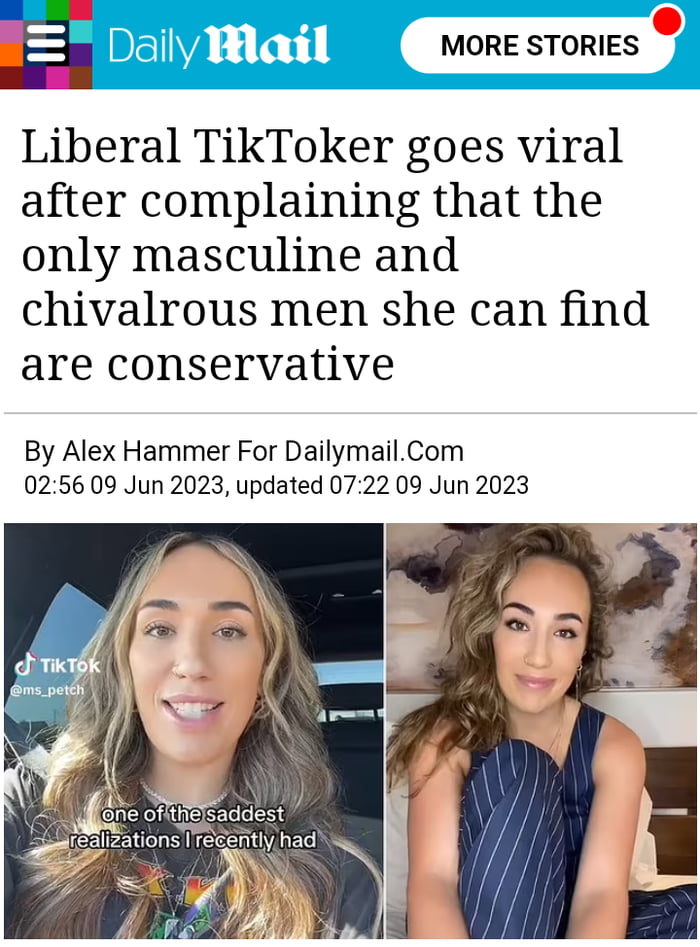Click the green tile in header mosaic
This screenshot has height=947, width=700.
click(57, 10)
